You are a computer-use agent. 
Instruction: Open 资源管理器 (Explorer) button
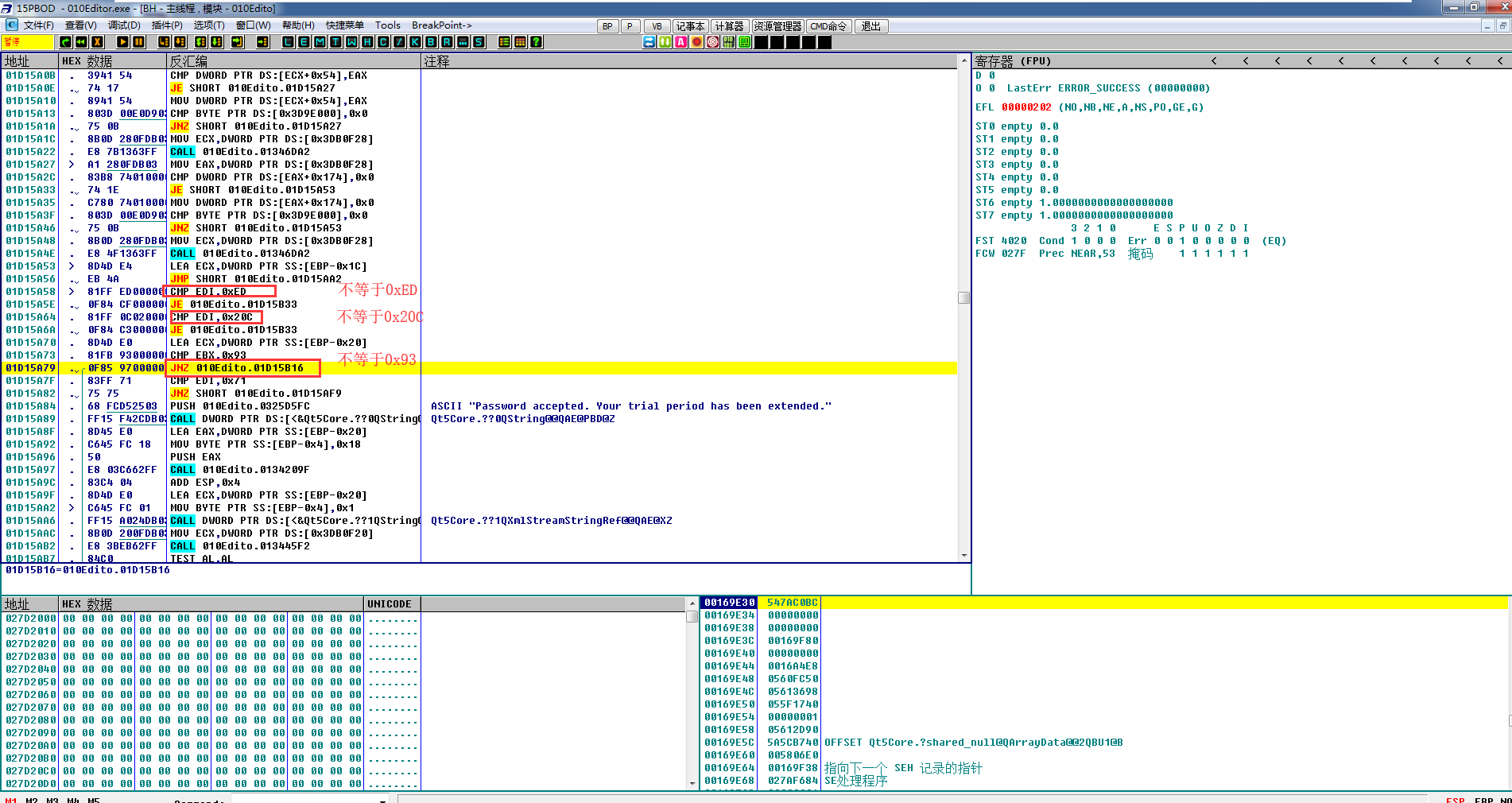(x=777, y=26)
